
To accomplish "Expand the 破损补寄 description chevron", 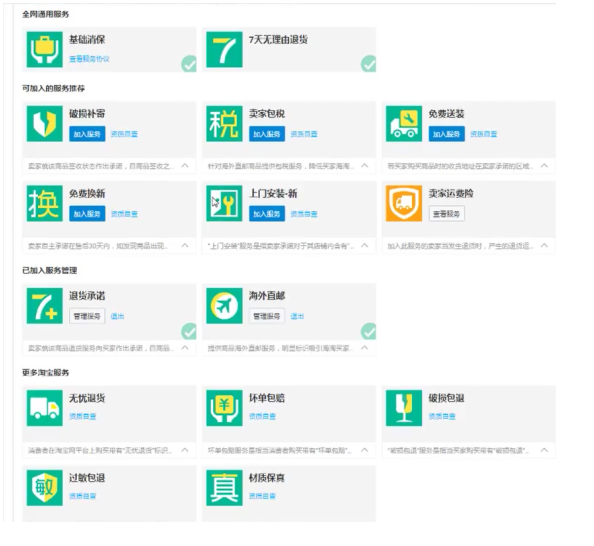I will point(185,166).
